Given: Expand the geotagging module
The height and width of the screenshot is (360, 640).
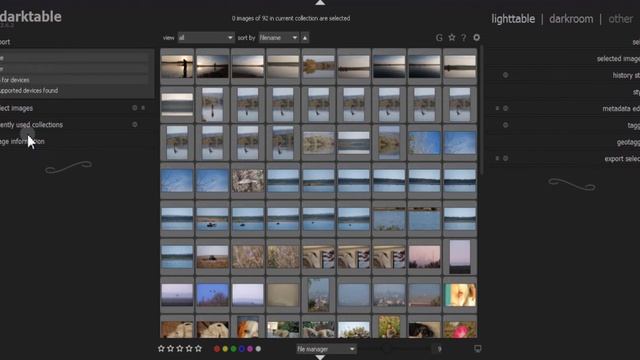Looking at the screenshot, I should click(628, 142).
